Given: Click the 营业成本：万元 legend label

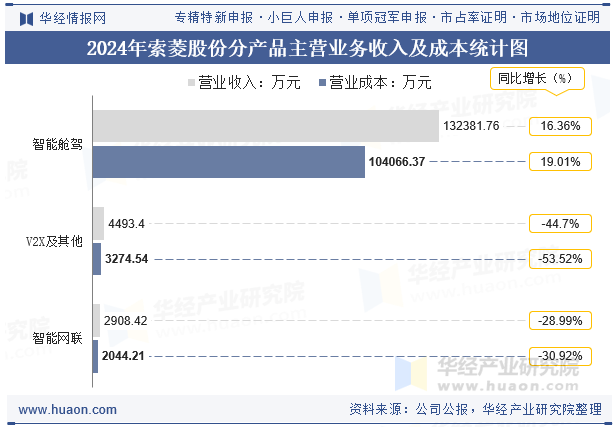Looking at the screenshot, I should click(x=380, y=82).
